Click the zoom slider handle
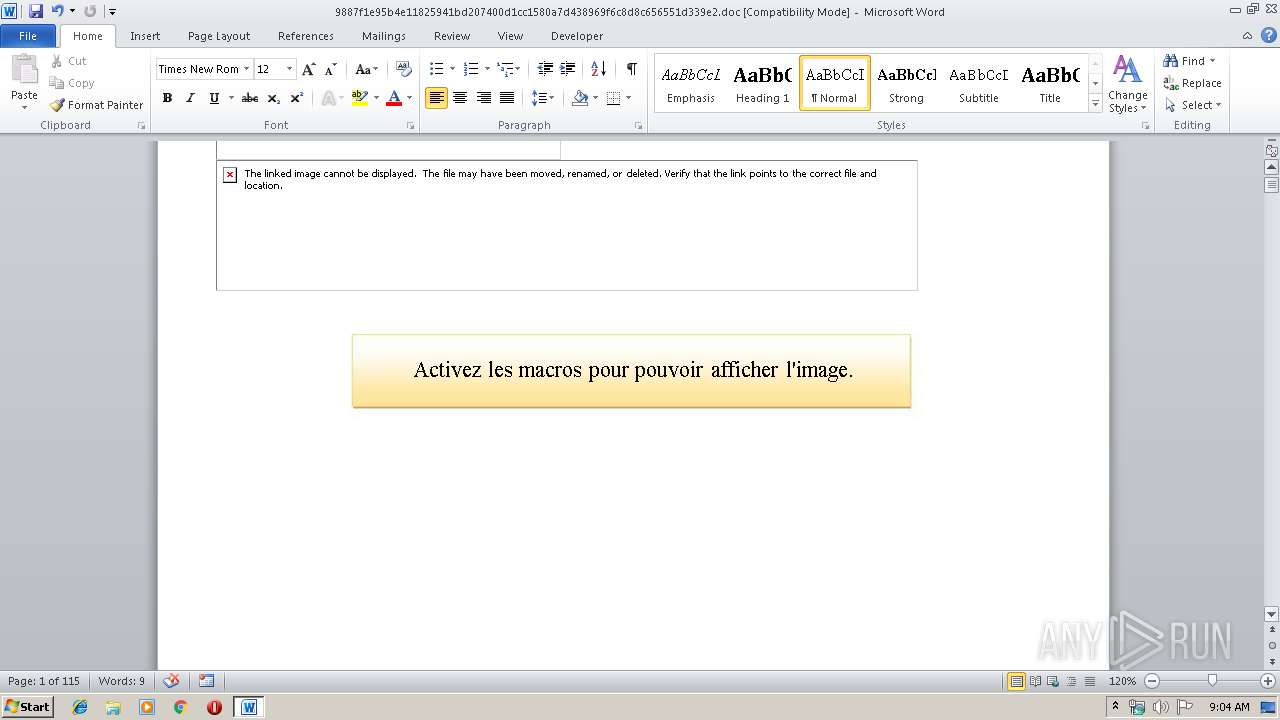 [x=1212, y=681]
